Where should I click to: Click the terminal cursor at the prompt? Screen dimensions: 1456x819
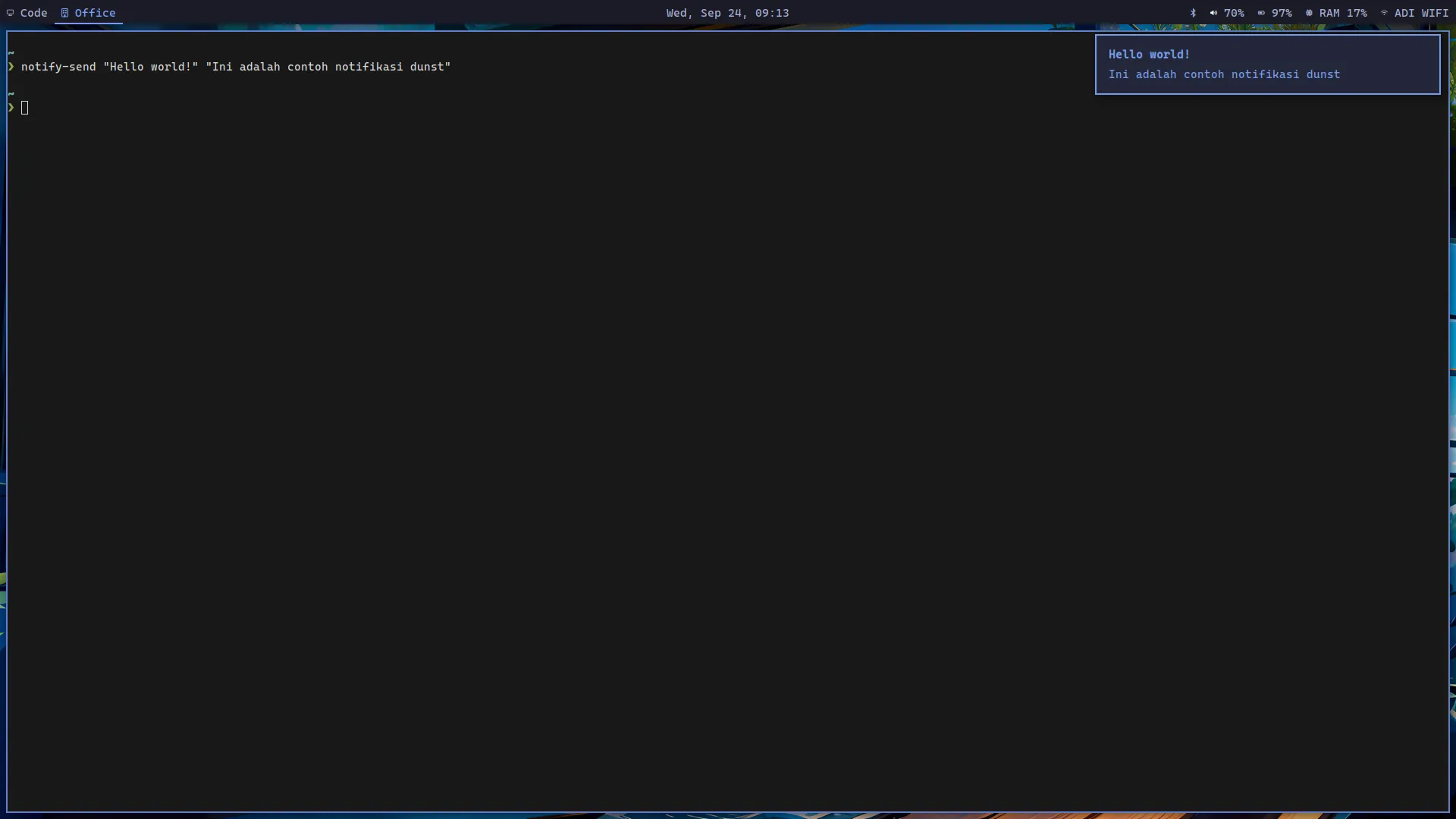pyautogui.click(x=25, y=108)
